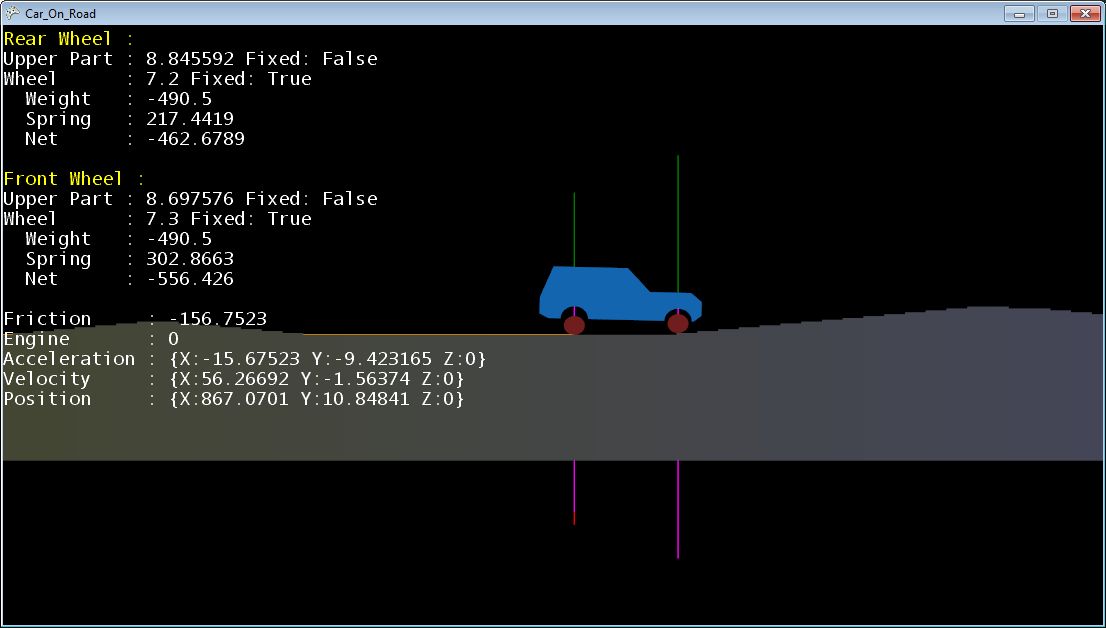Screen dimensions: 1106x628
Task: Click the green line above the front wheel
Action: tap(678, 220)
